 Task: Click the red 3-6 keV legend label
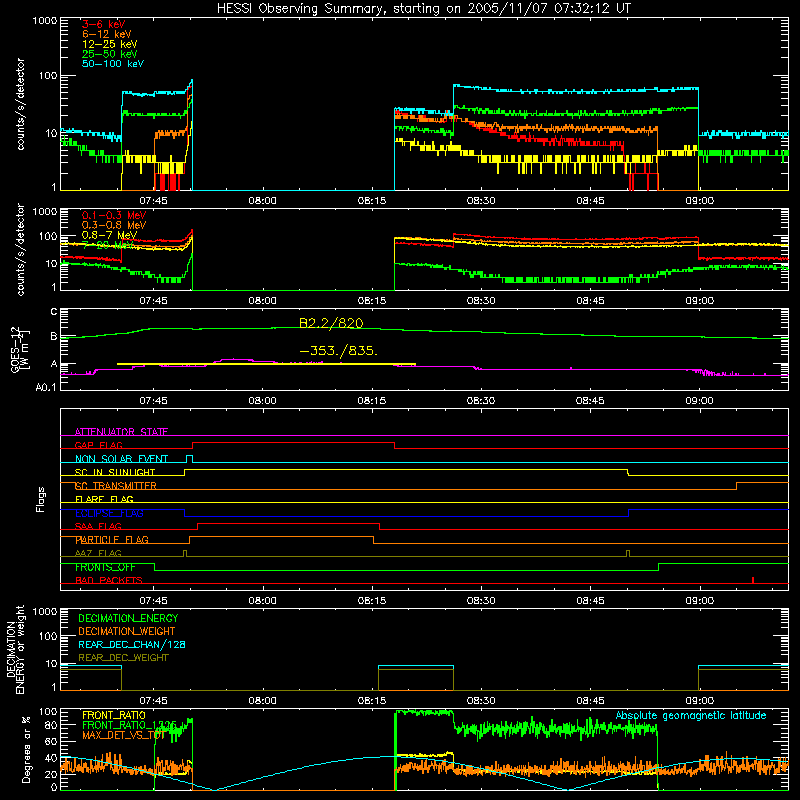(103, 24)
